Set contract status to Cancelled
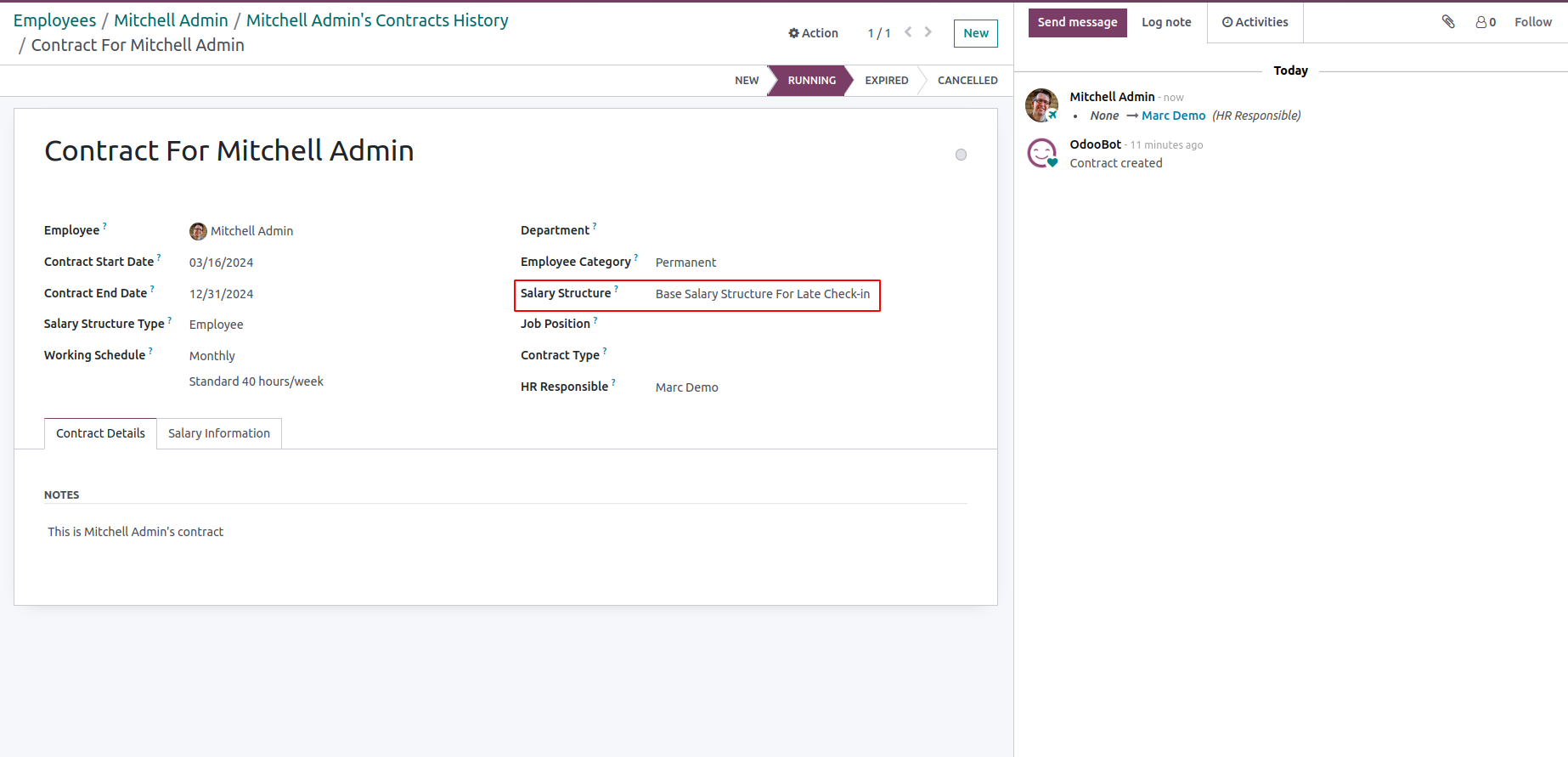This screenshot has height=757, width=1568. [x=967, y=81]
